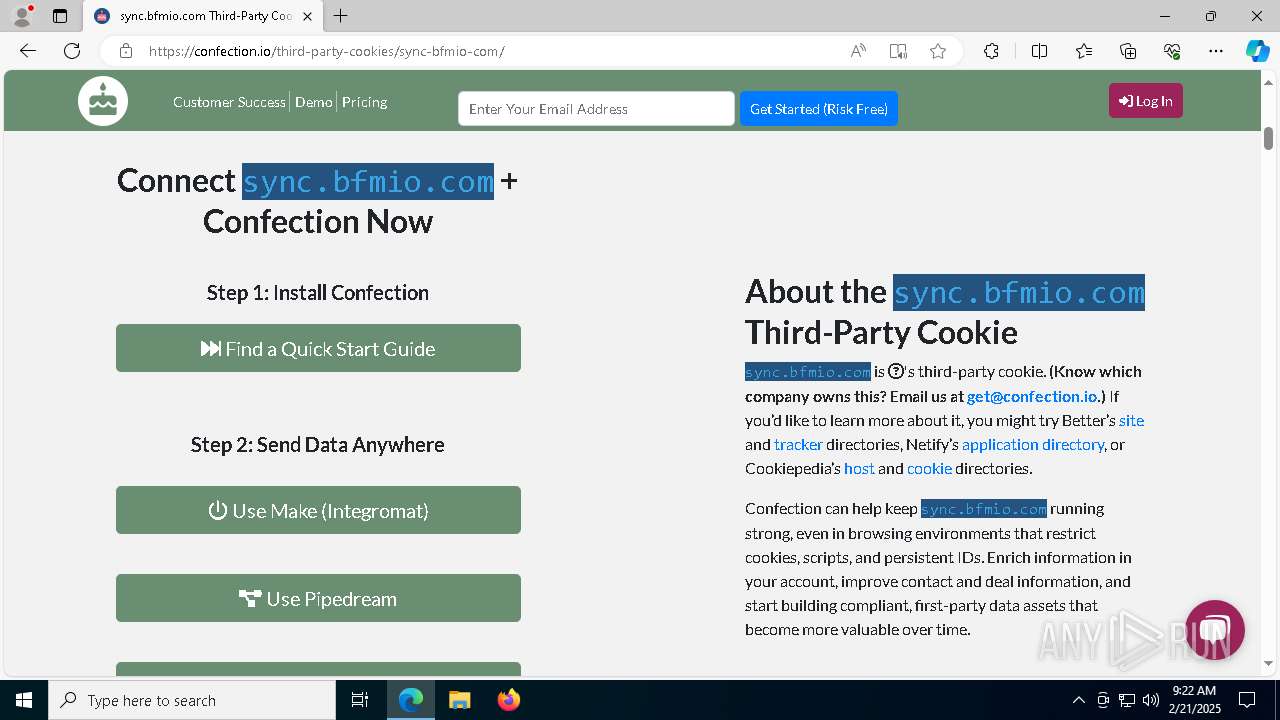This screenshot has height=720, width=1280.
Task: Click the page vertical scrollbar thumb
Action: point(1268,139)
